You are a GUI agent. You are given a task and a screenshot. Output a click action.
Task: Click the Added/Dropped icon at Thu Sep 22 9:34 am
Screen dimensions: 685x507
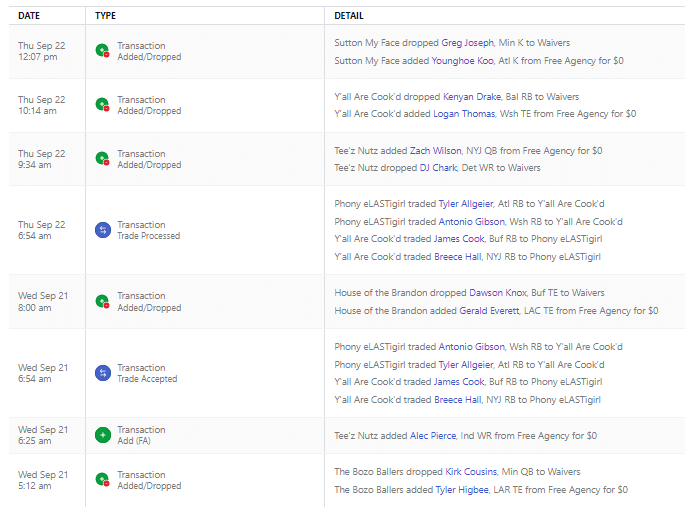click(102, 159)
